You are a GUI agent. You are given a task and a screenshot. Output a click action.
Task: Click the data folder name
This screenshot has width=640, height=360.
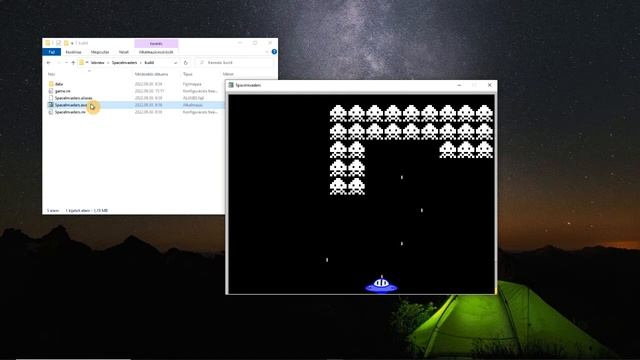59,84
